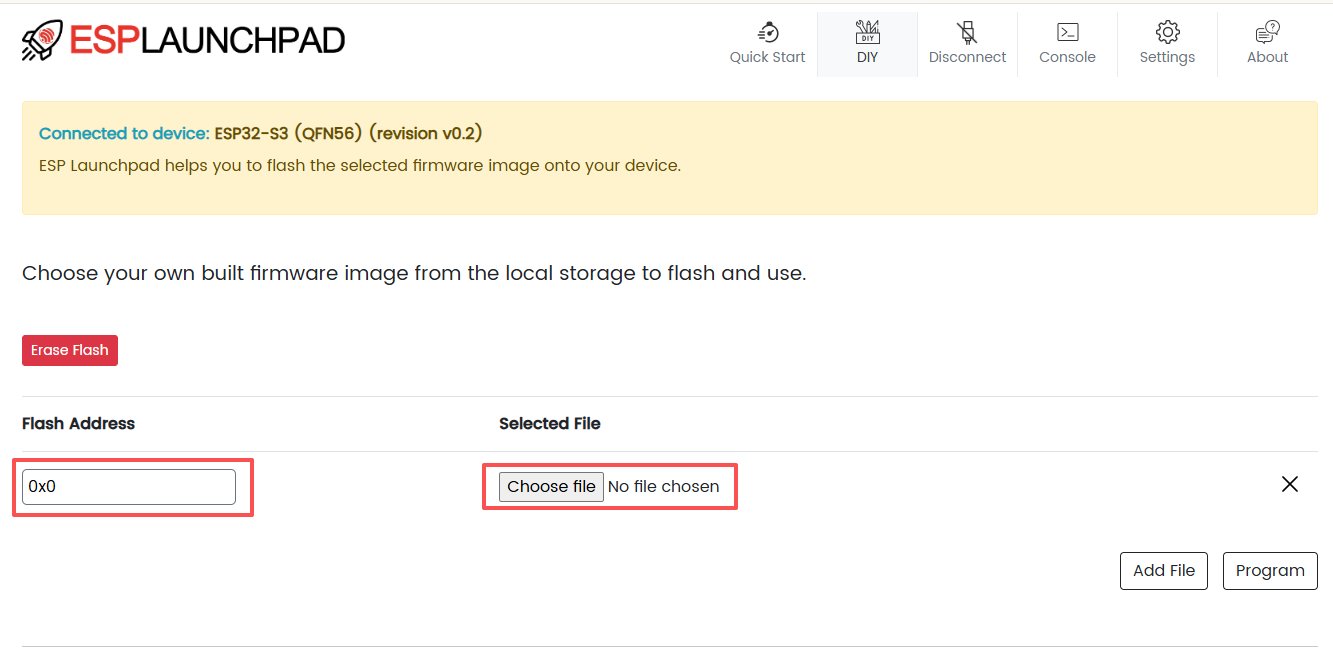Screen dimensions: 1333x653
Task: Click the ESP Launchpad rocket logo
Action: 42,40
